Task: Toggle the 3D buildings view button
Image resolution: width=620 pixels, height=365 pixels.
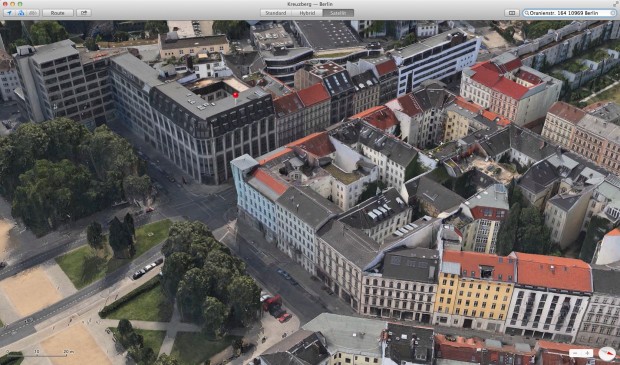Action: 21,13
